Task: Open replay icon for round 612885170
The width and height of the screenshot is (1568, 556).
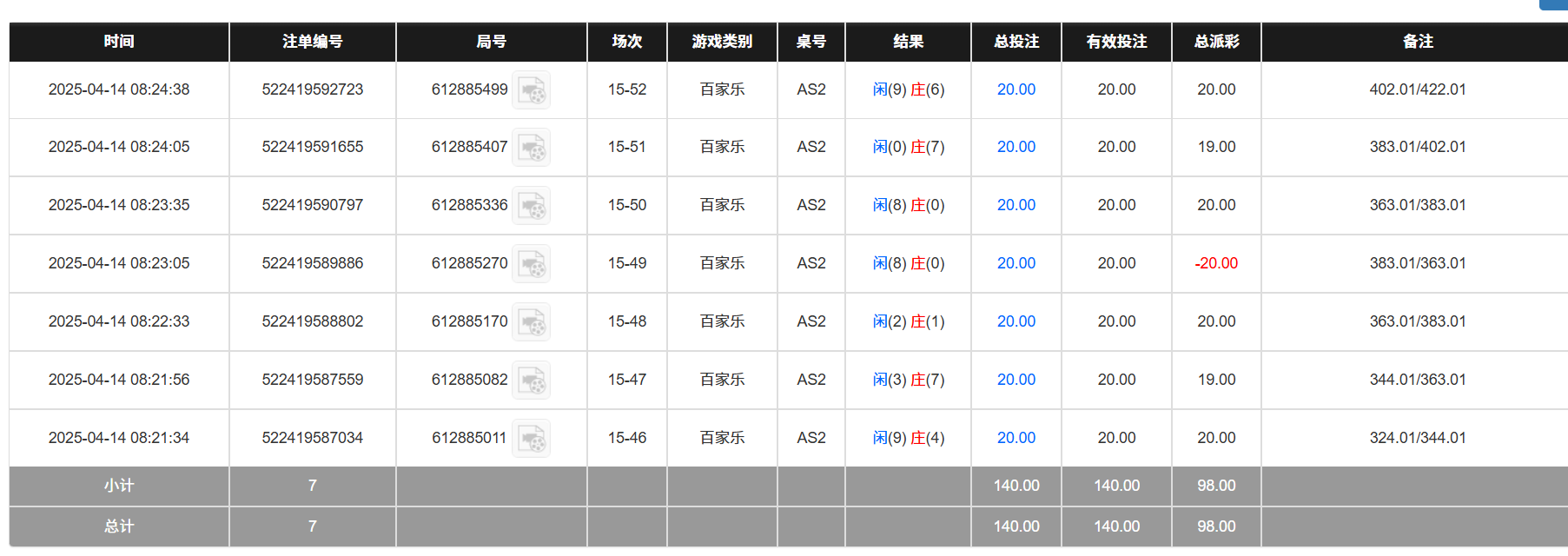Action: coord(531,322)
